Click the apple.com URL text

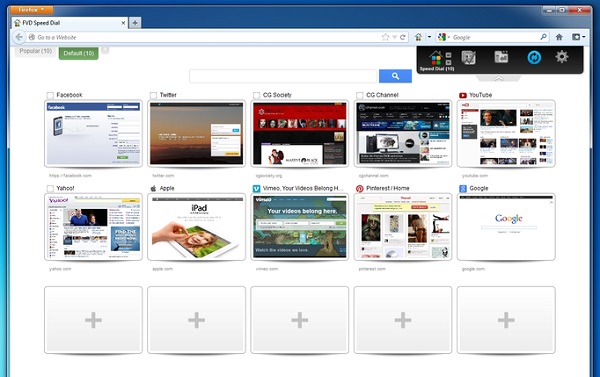pos(162,269)
